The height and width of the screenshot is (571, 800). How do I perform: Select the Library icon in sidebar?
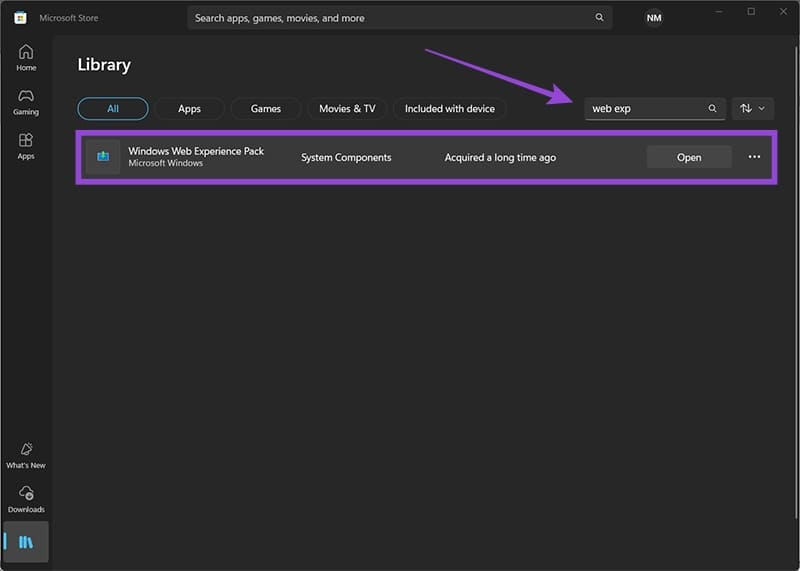pos(26,541)
